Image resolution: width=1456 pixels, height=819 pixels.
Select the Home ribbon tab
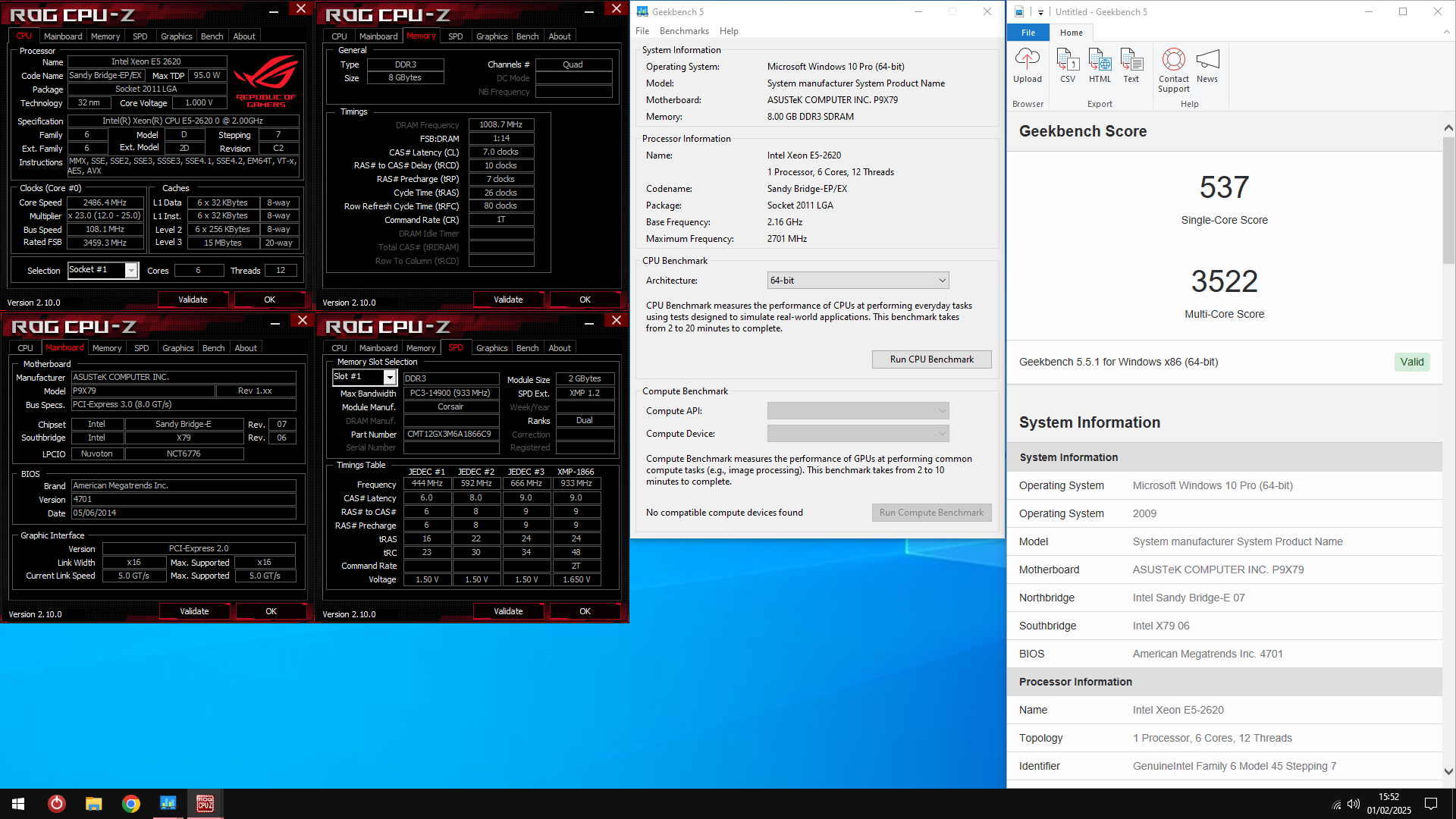coord(1072,33)
